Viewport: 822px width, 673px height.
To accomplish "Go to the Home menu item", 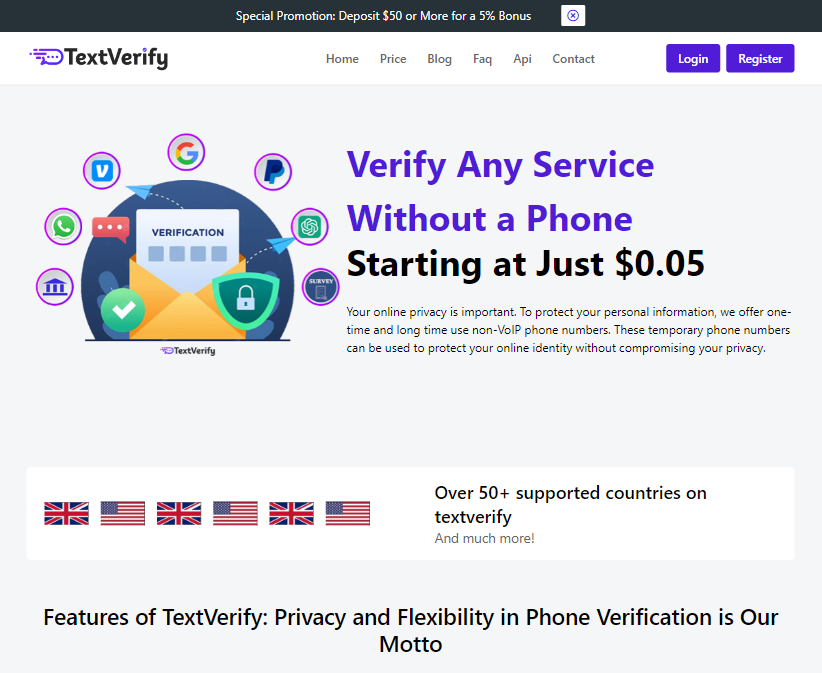I will (x=342, y=59).
